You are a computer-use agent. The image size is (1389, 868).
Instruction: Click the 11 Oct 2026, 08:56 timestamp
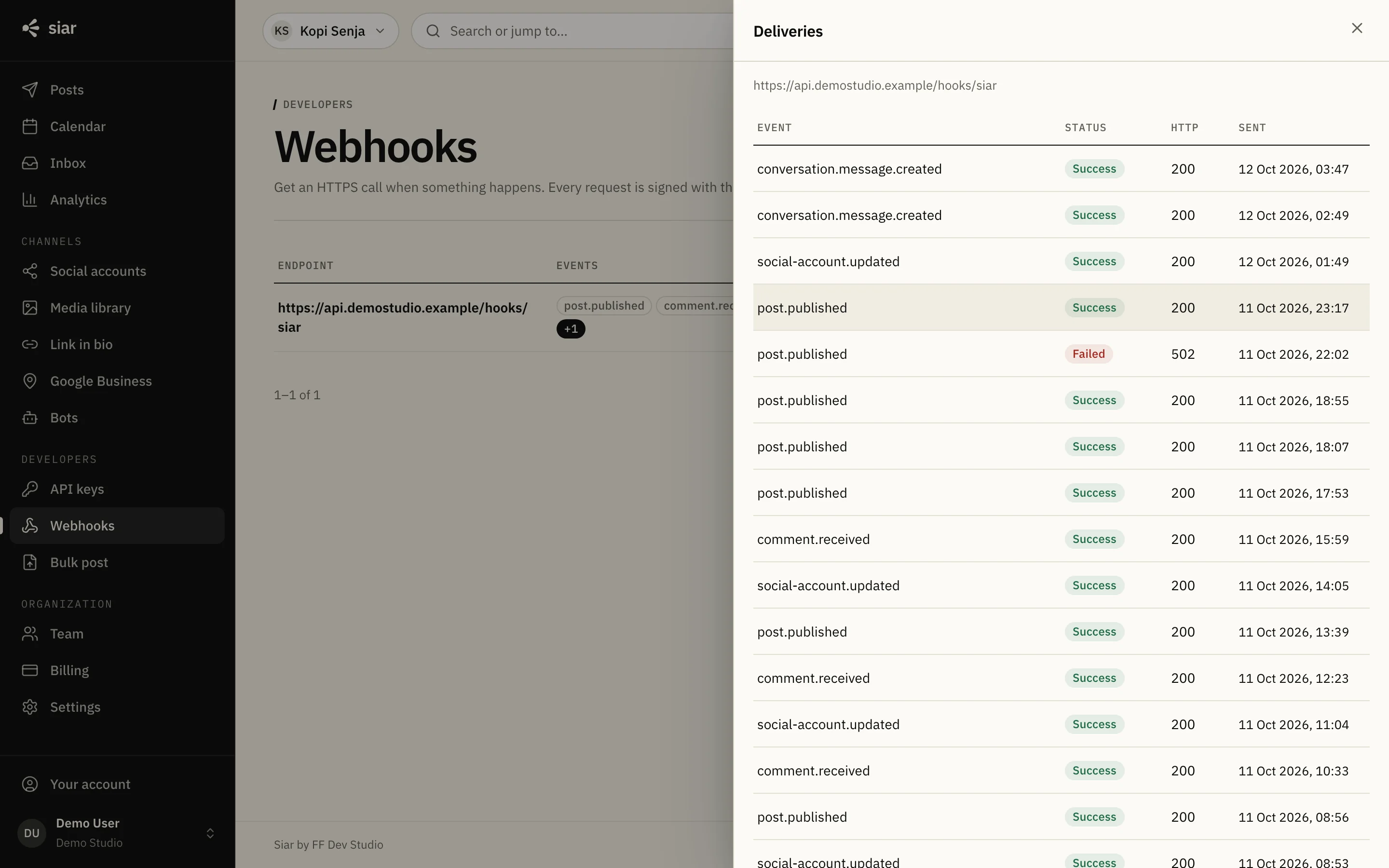[1293, 817]
